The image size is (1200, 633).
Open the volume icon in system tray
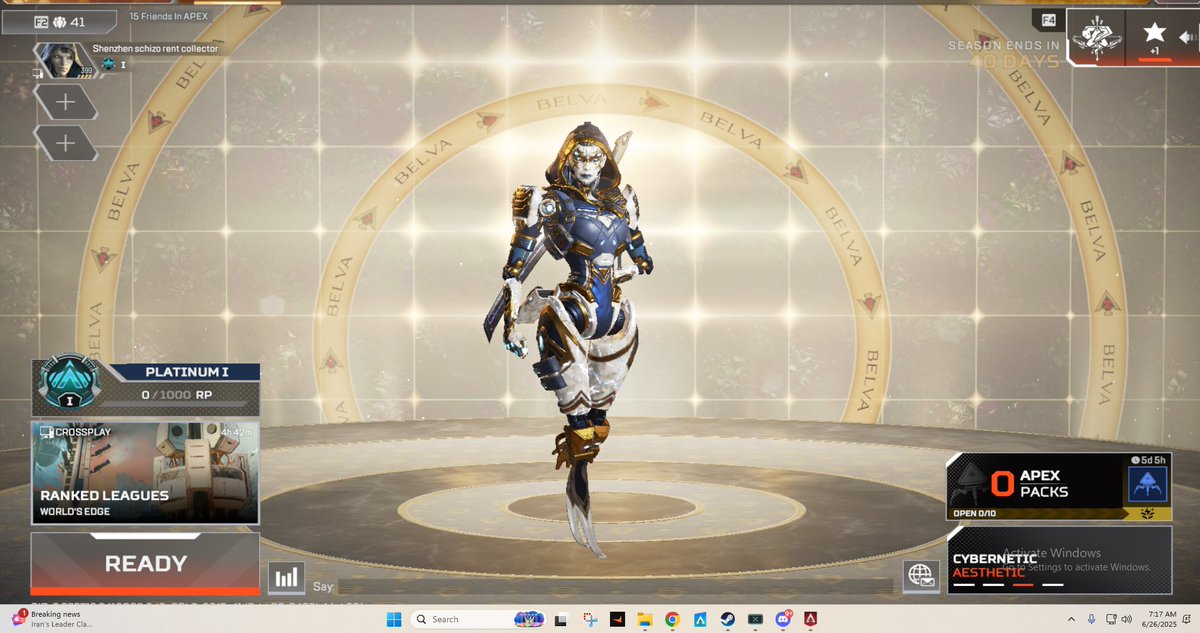pyautogui.click(x=1125, y=619)
